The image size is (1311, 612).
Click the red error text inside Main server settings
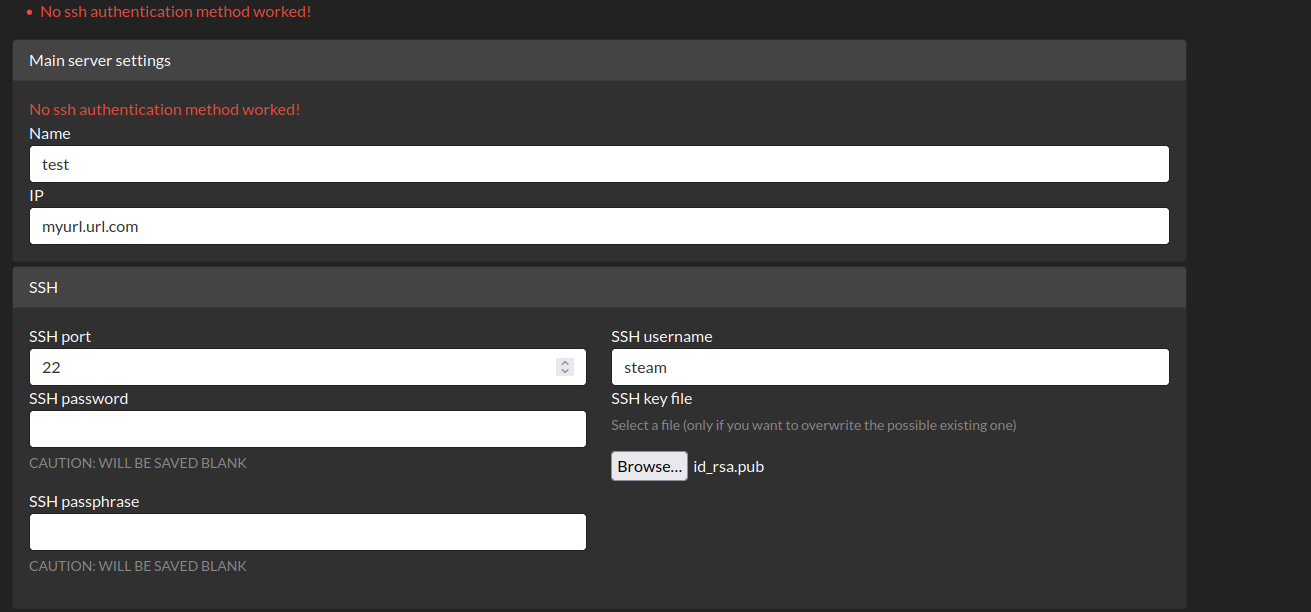click(x=165, y=109)
